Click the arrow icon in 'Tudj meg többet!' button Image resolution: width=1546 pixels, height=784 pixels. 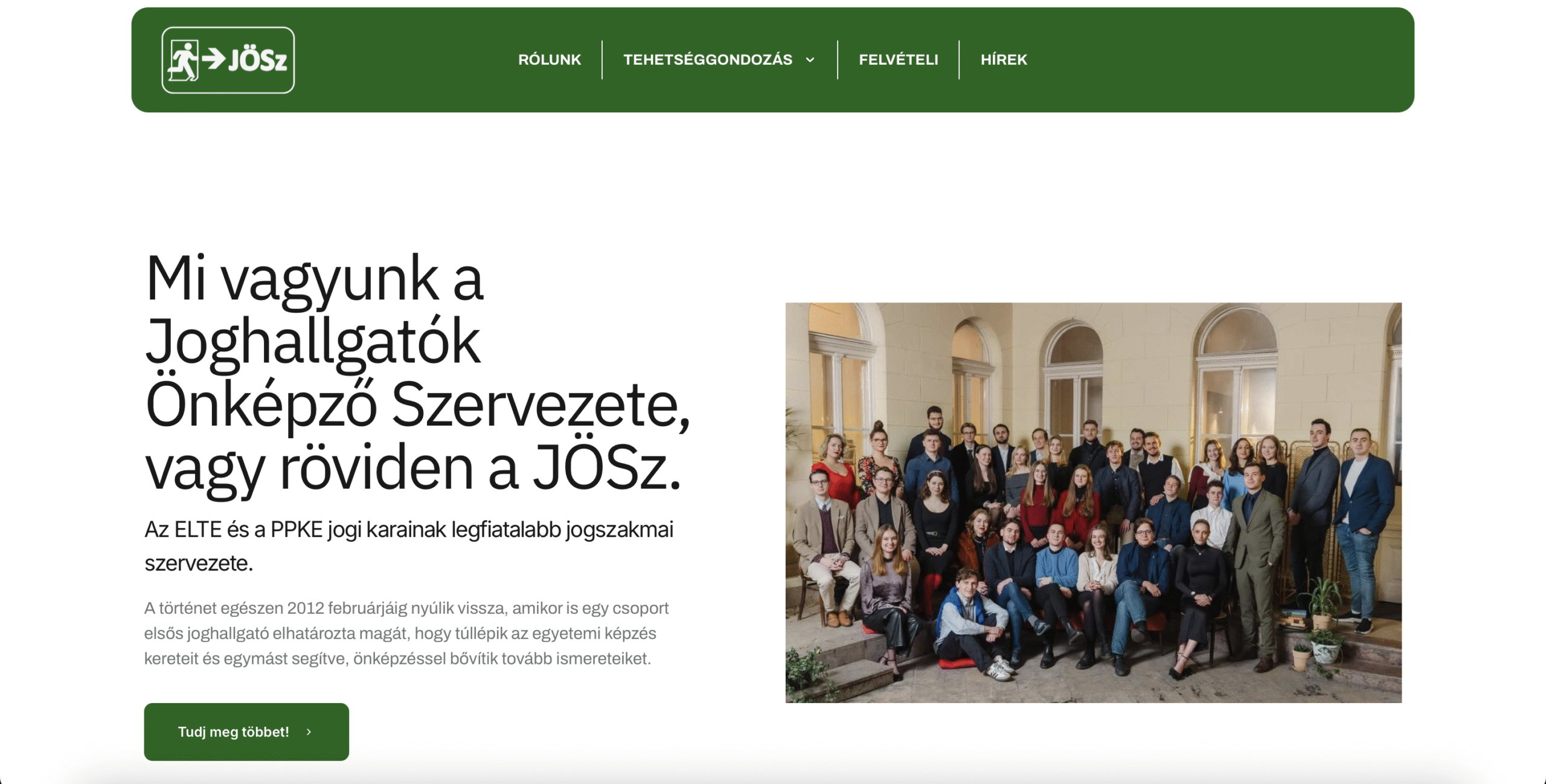(309, 732)
